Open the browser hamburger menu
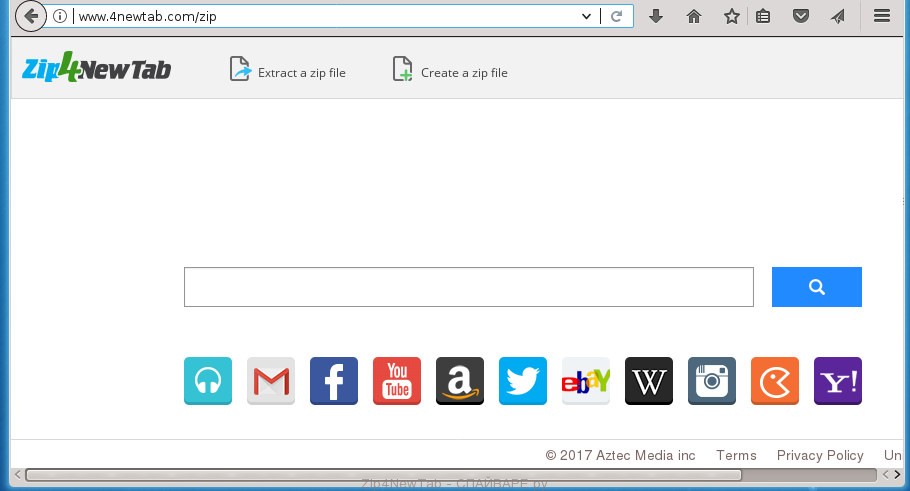Screen dimensions: 910x491 pyautogui.click(x=882, y=16)
